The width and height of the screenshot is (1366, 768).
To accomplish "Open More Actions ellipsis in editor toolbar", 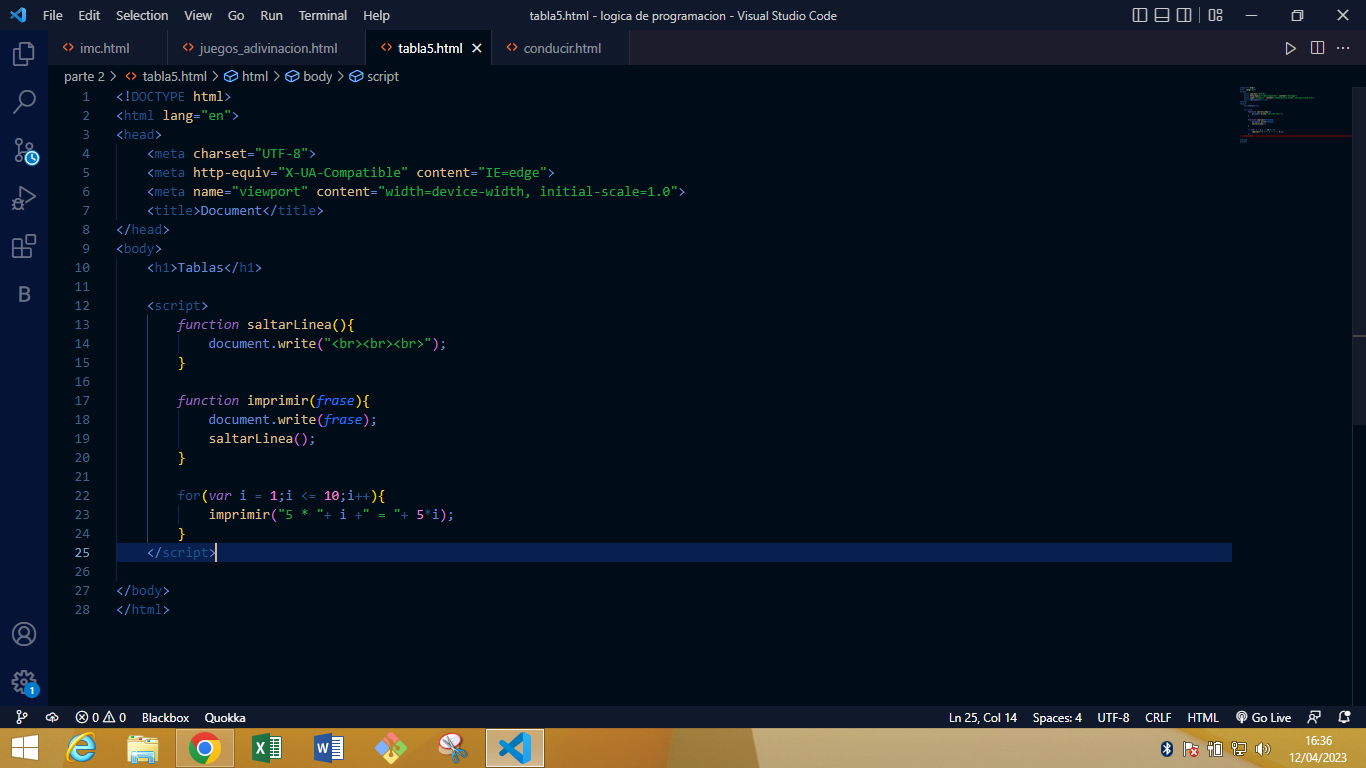I will tap(1344, 48).
